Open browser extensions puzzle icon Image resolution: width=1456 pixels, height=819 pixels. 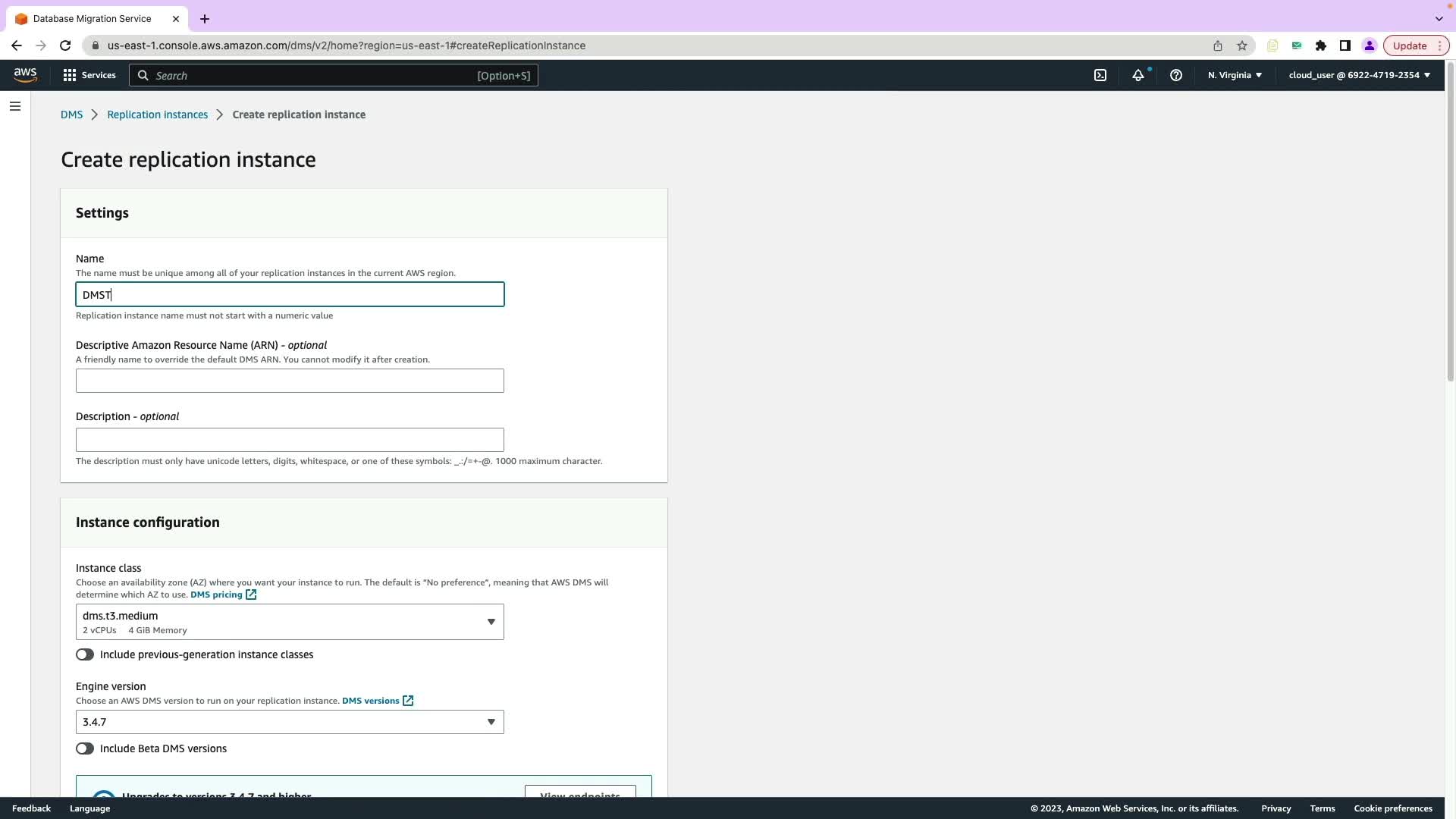point(1321,45)
